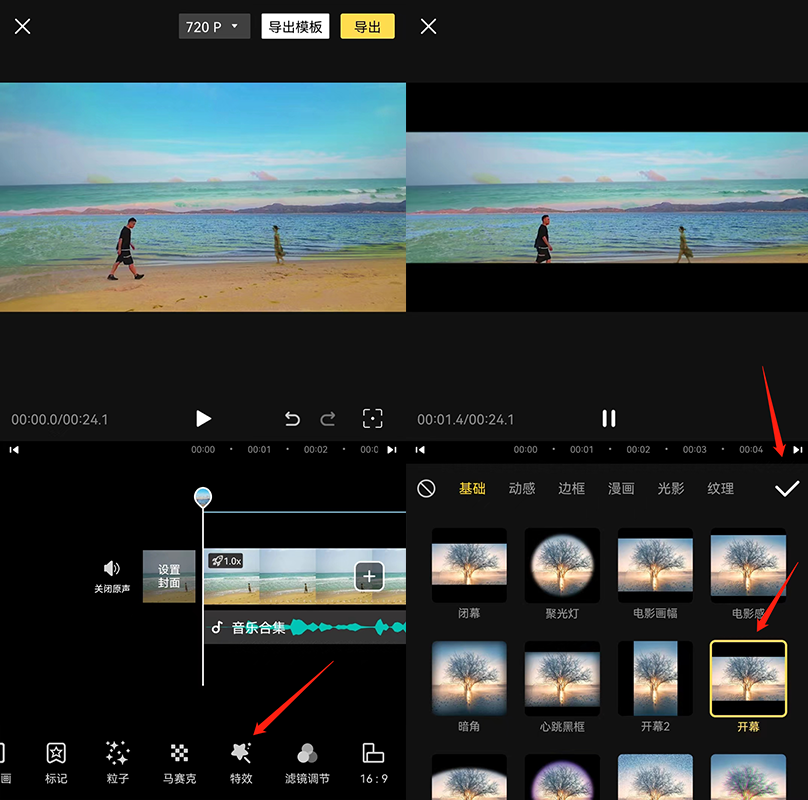Jump to timeline start in left editor

(14, 449)
